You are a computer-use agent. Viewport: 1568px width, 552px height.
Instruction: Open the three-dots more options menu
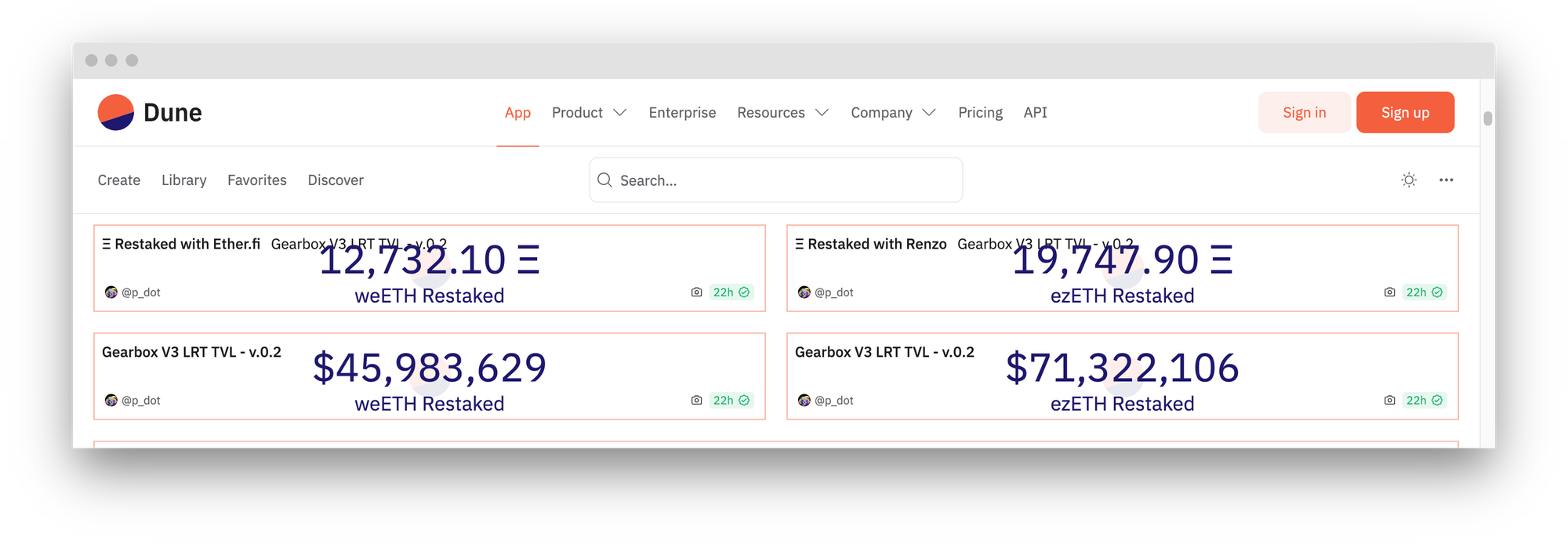pos(1446,180)
